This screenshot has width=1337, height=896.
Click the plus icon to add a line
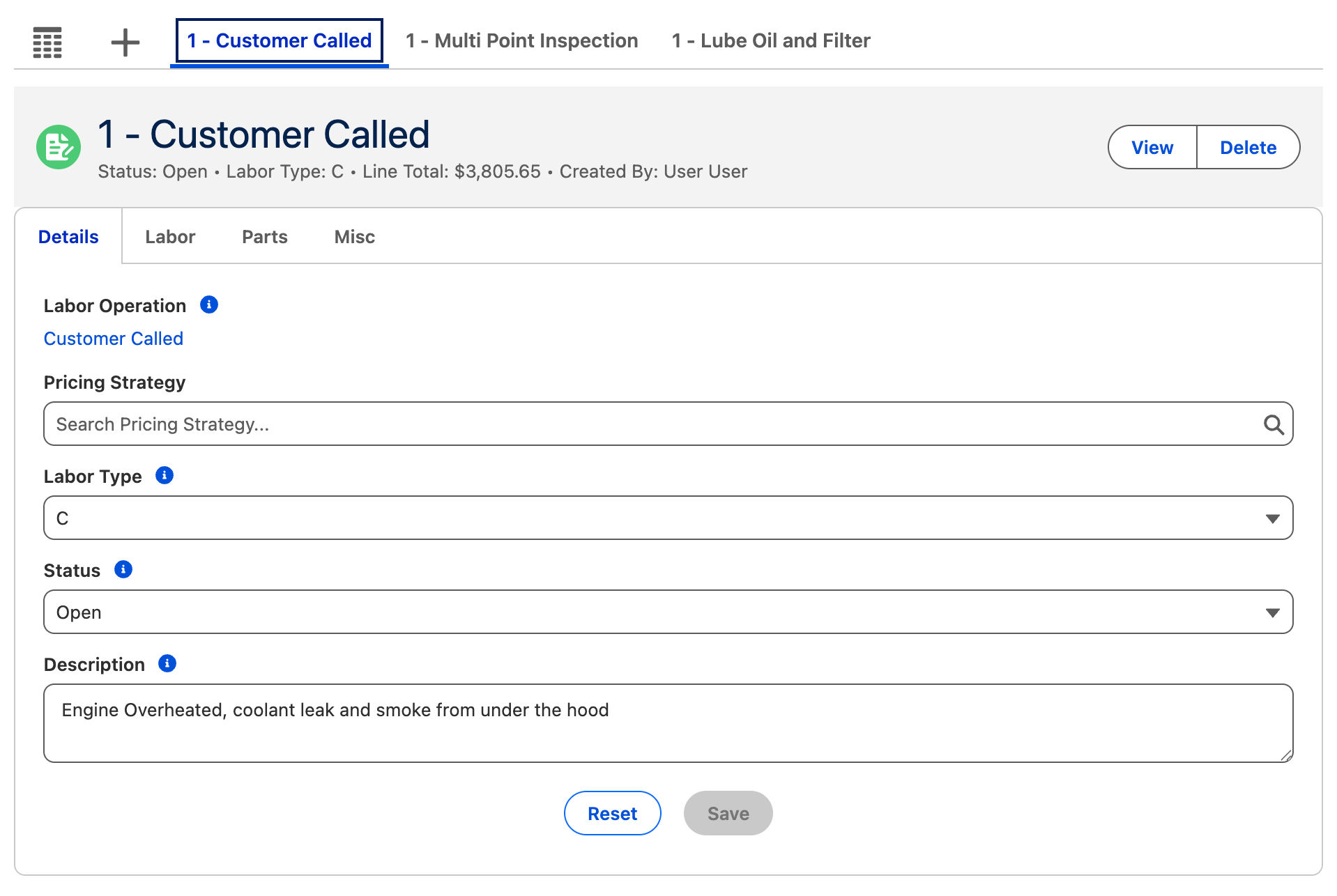click(125, 42)
